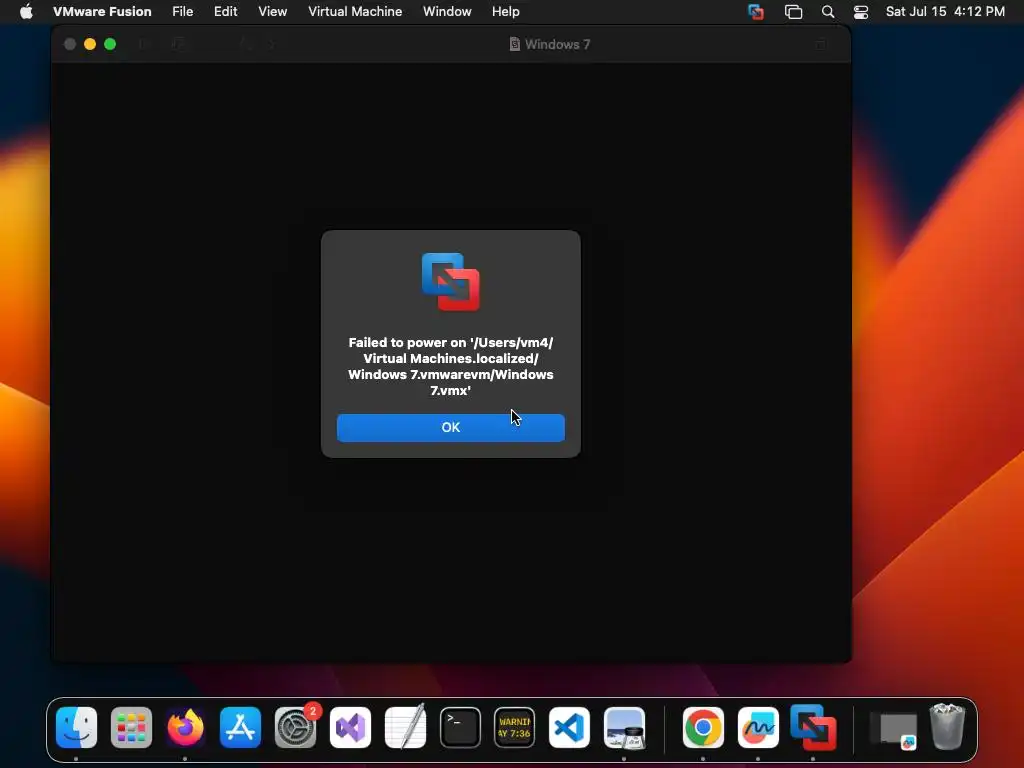Open the VMware Fusion application menu
1024x768 pixels.
coord(102,11)
